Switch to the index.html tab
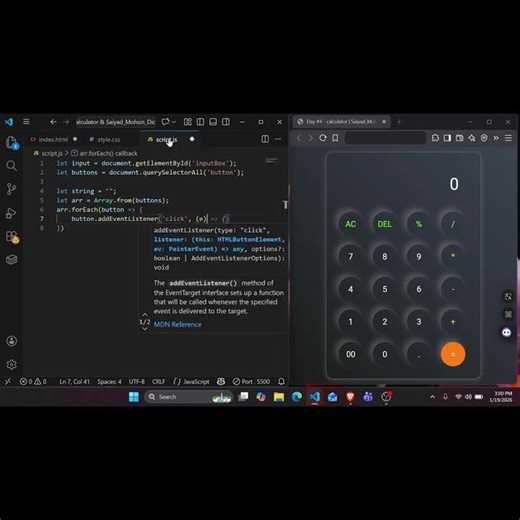This screenshot has height=520, width=520. tap(53, 139)
